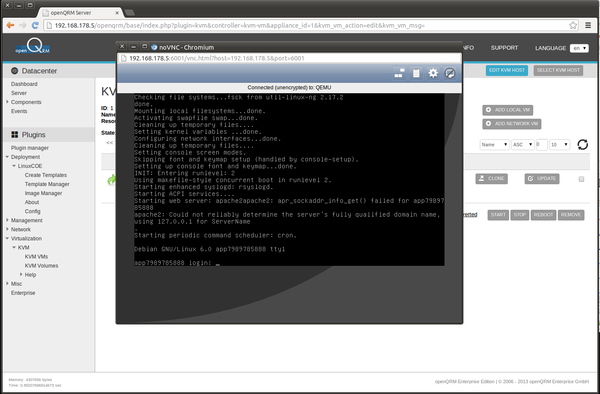Open noVNC clipboard icon
Viewport: 600px width, 394px height.
(x=416, y=73)
